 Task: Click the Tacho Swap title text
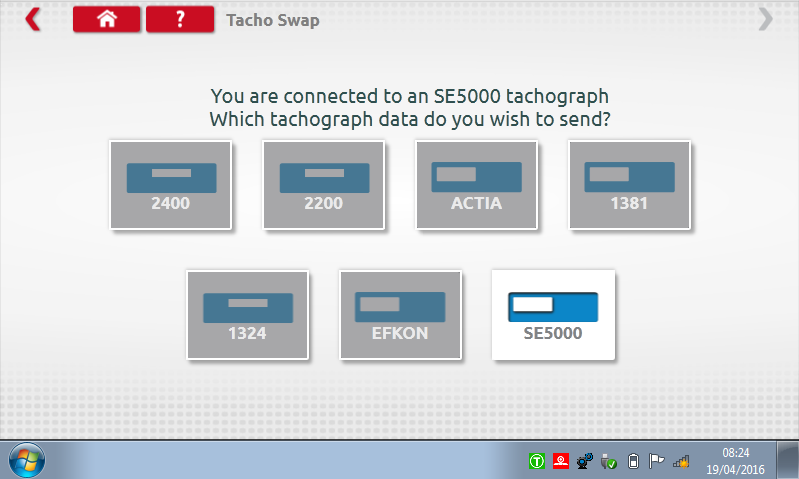273,20
